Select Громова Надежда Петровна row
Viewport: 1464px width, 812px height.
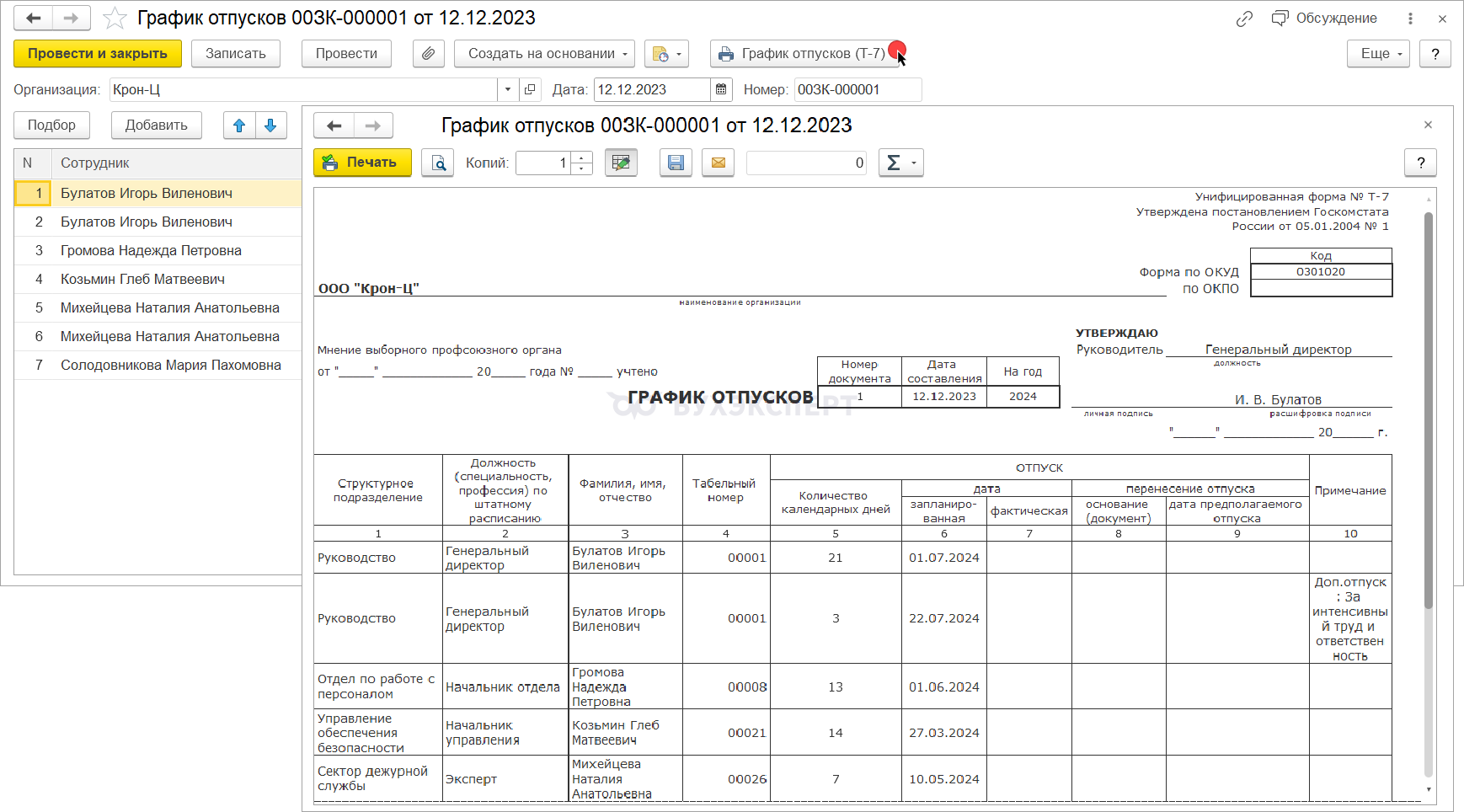click(x=151, y=250)
